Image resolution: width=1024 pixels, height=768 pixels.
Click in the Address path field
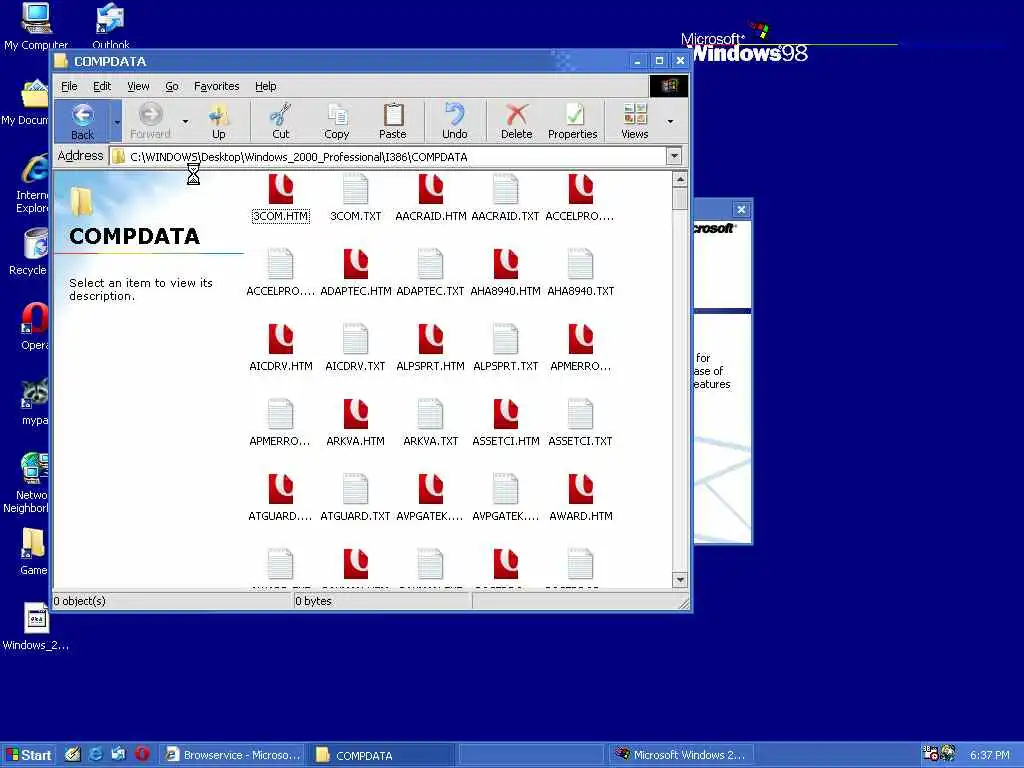click(389, 157)
